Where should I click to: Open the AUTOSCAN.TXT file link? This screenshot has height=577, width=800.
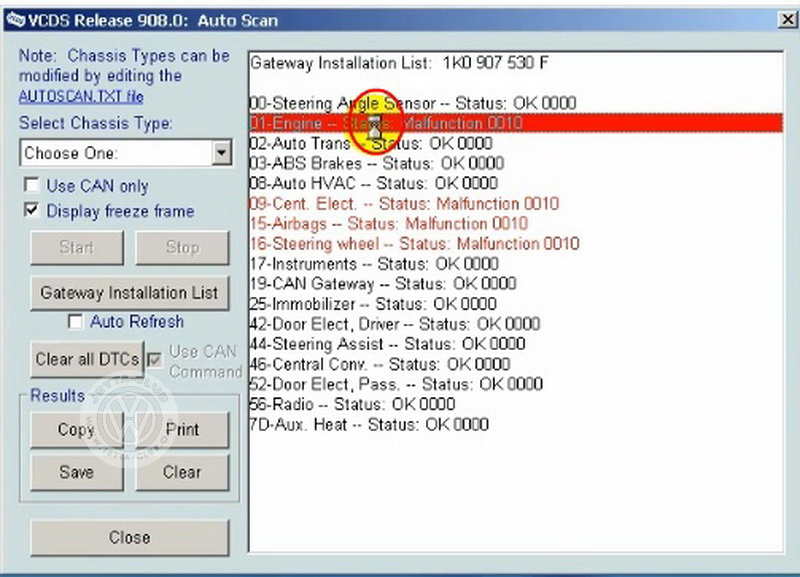[x=81, y=96]
